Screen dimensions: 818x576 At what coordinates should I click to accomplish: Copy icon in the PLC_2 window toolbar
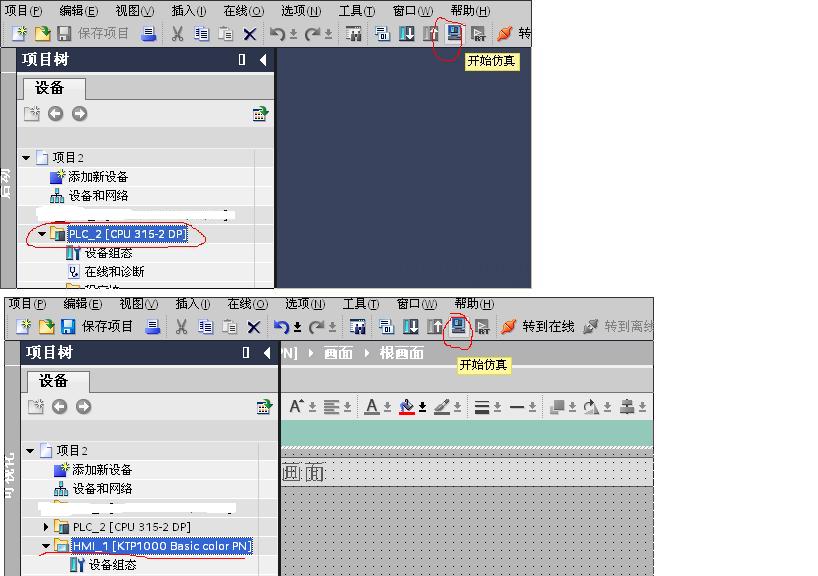pyautogui.click(x=201, y=34)
